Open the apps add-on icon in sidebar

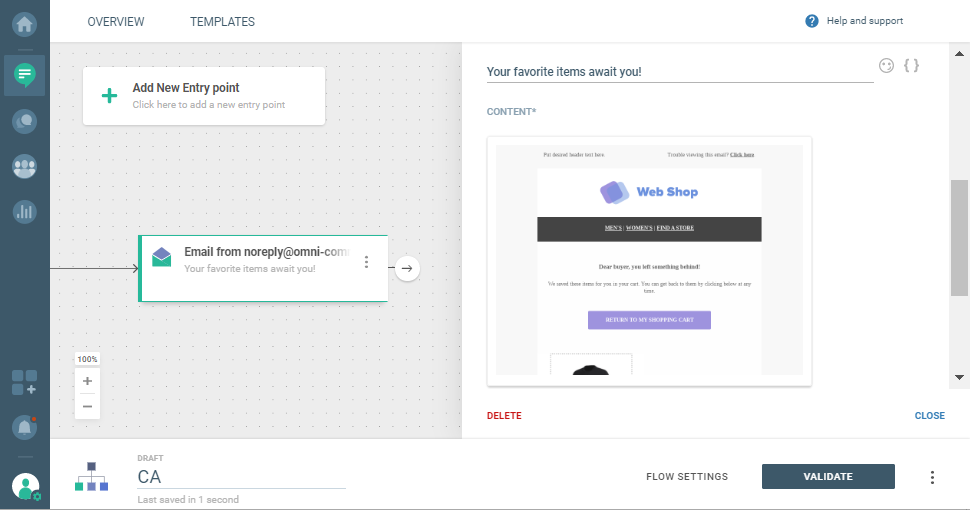(25, 382)
